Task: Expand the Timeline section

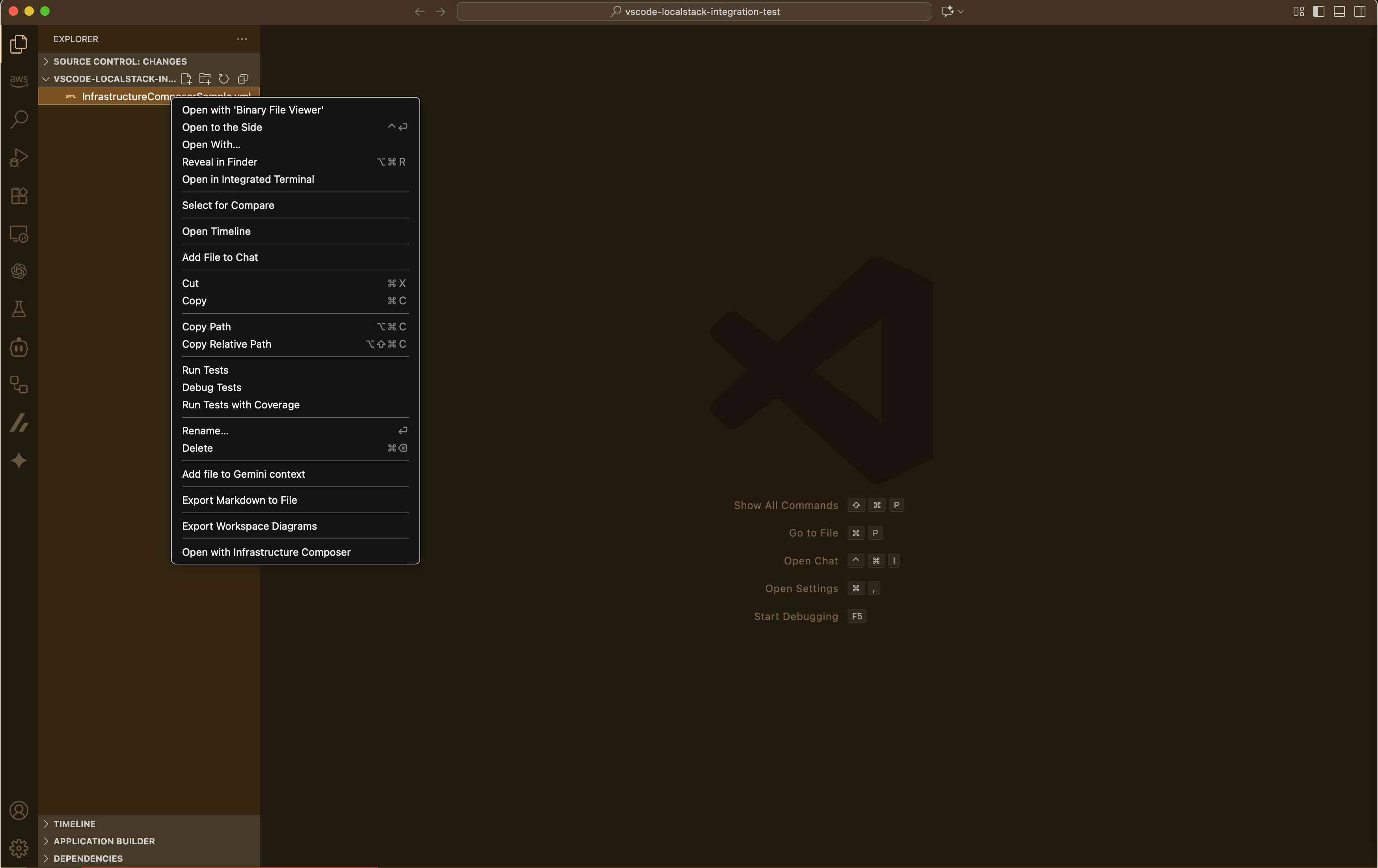Action: (74, 823)
